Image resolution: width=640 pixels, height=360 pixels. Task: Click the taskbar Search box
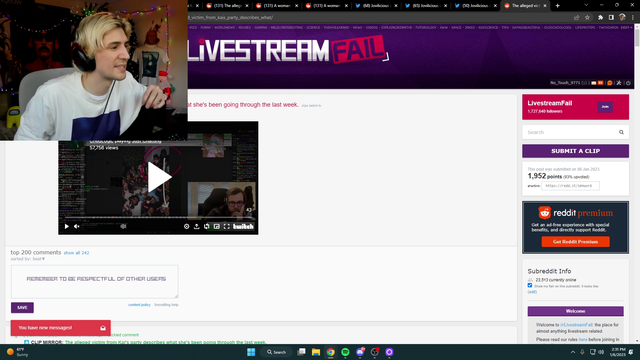(x=276, y=352)
